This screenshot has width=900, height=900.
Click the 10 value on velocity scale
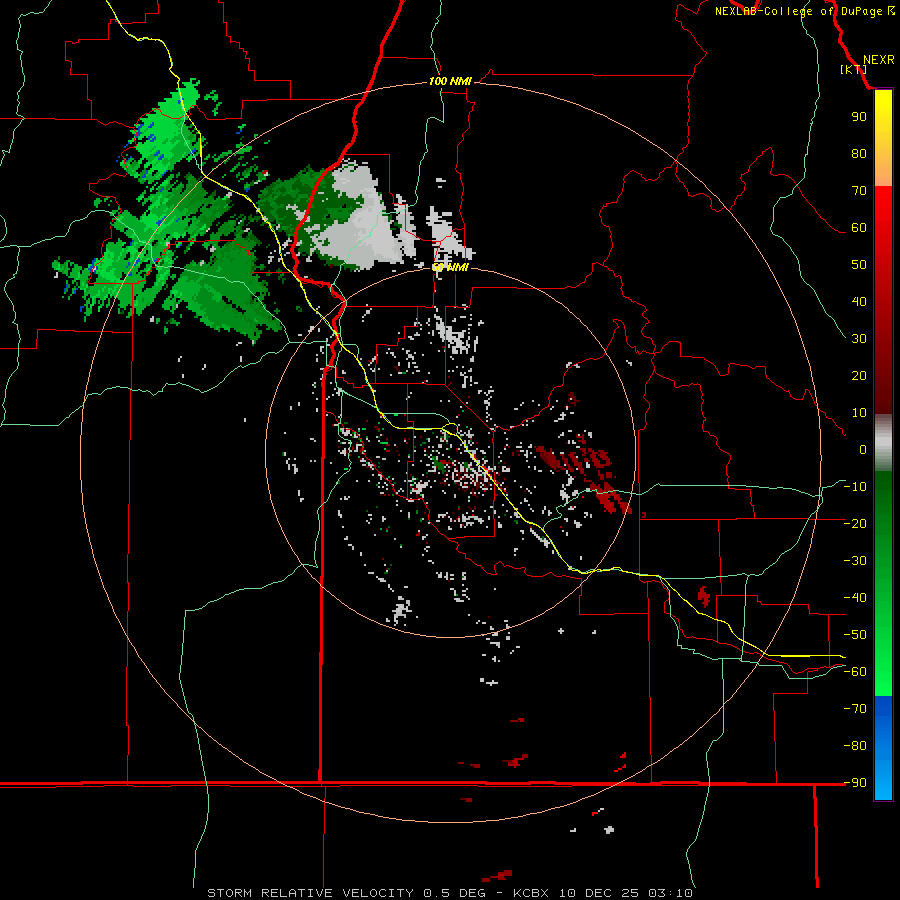(x=859, y=413)
